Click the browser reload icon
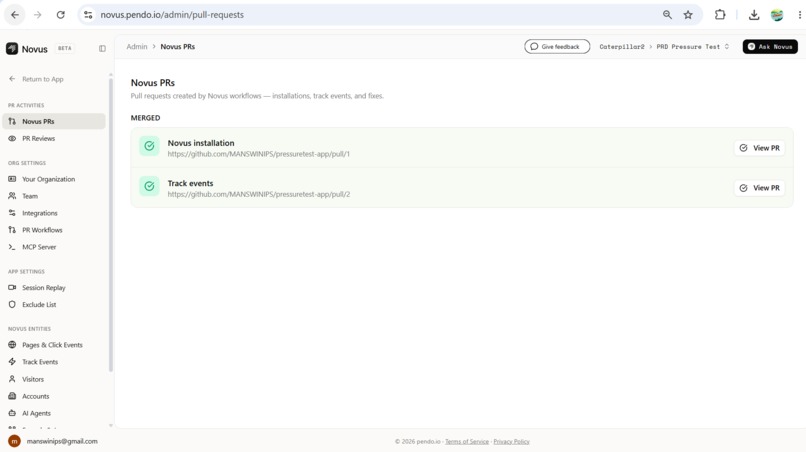This screenshot has width=806, height=452. tap(61, 15)
